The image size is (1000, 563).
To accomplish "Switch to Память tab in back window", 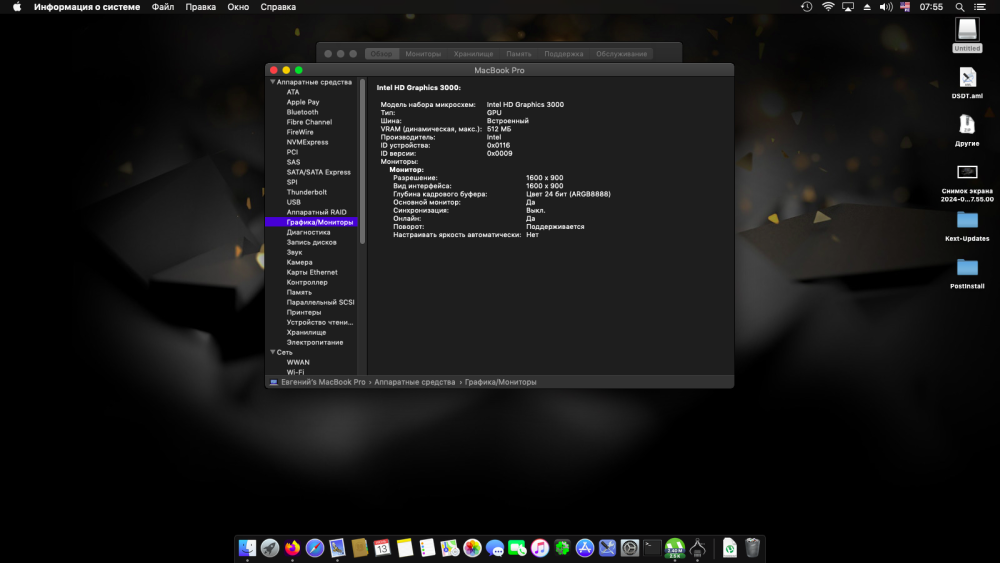I will 518,54.
